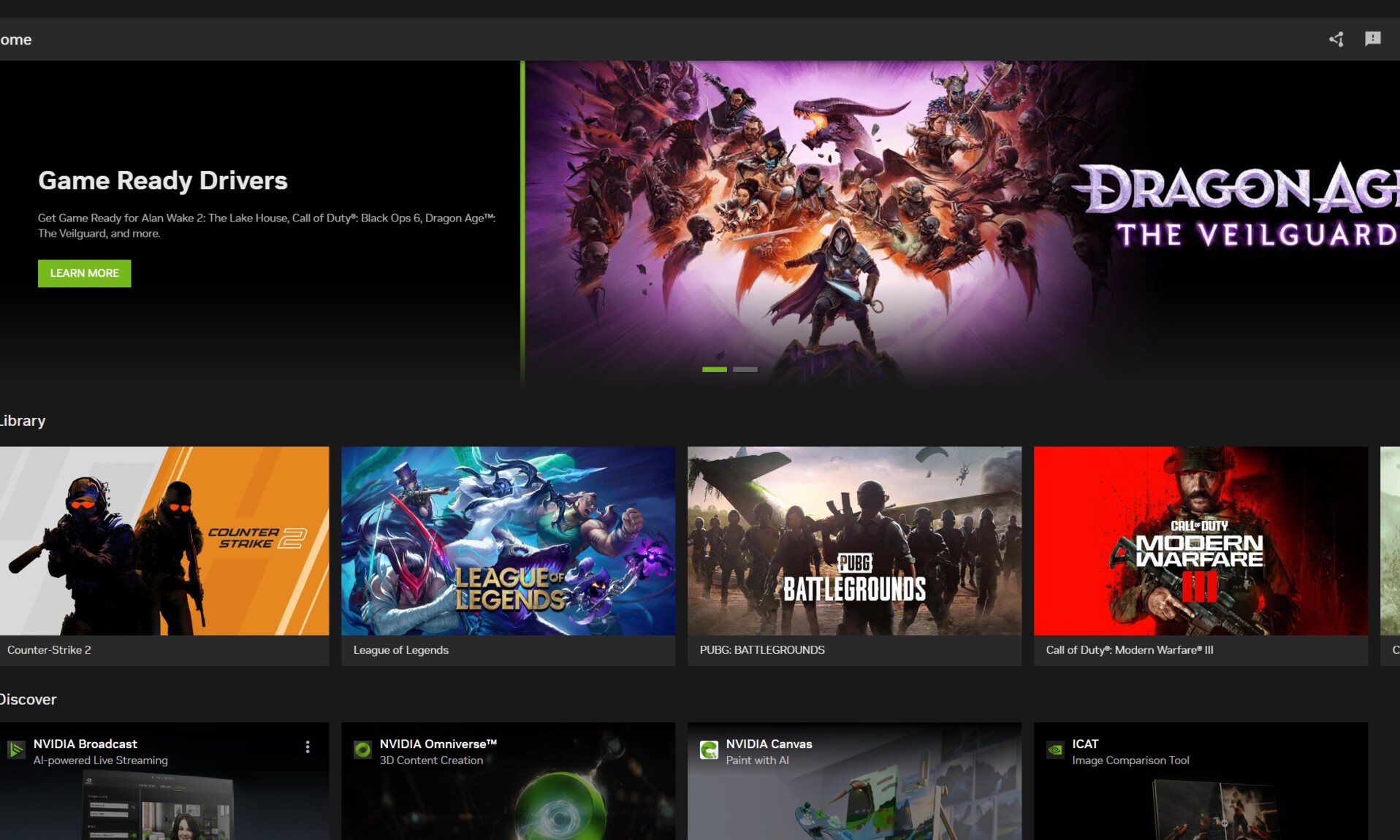The image size is (1400, 840).
Task: Click the NVIDIA Canvas app icon
Action: pos(709,750)
